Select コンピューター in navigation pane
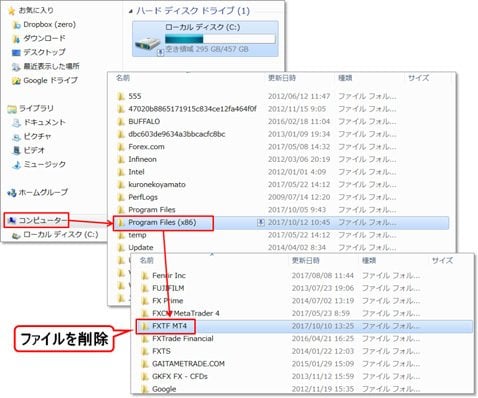 [37, 220]
